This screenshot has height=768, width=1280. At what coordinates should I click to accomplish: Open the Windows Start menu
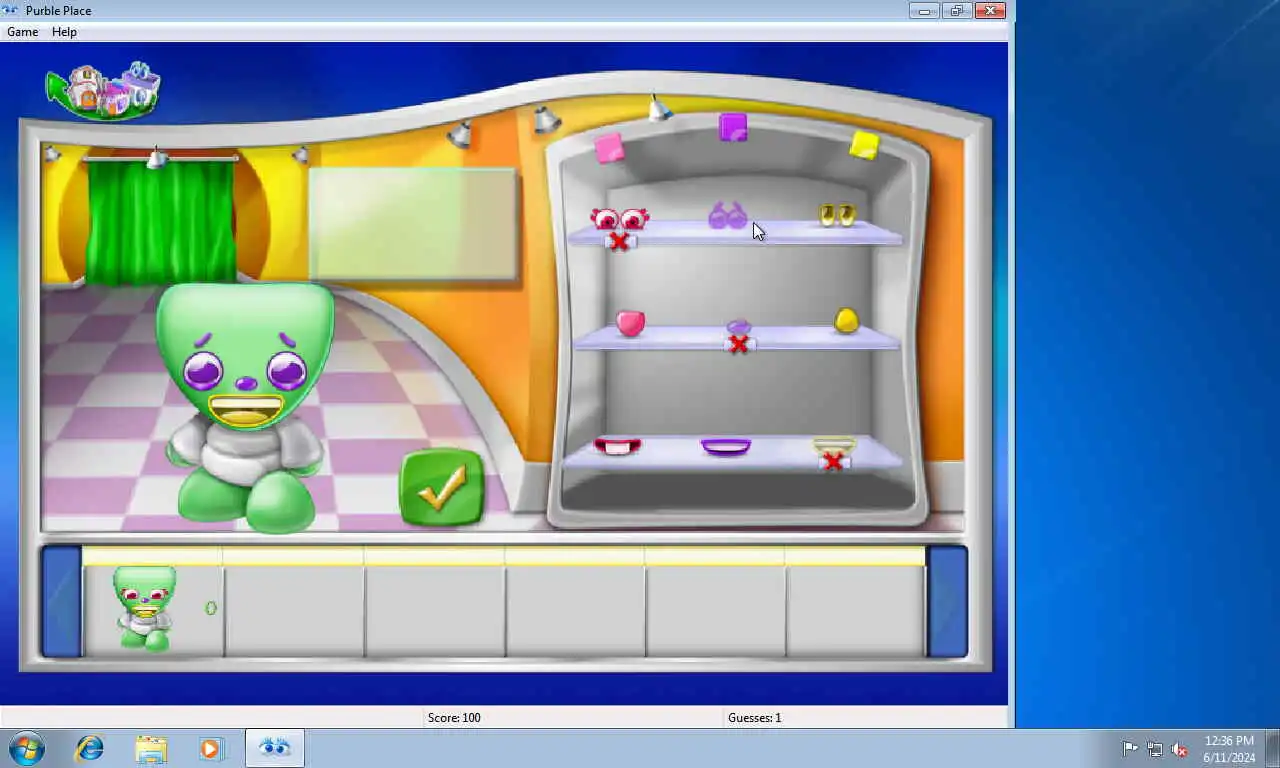(27, 748)
